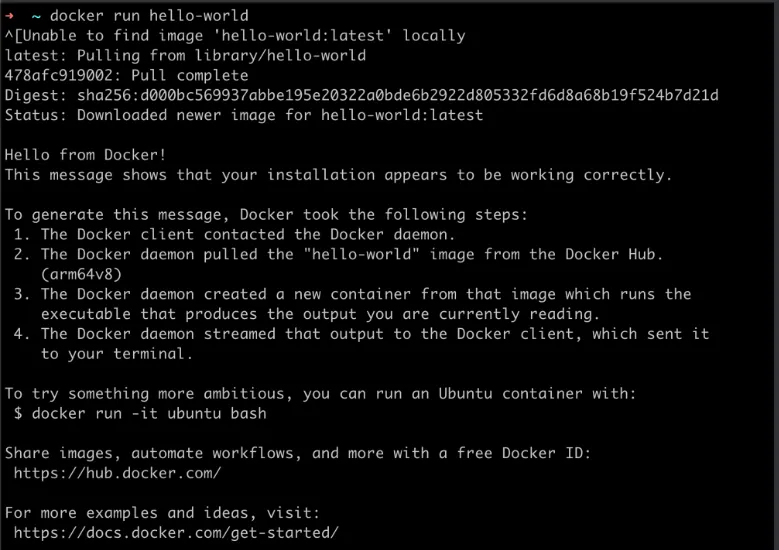Click step 3 about creating a new container
Viewport: 779px width, 550px height.
(365, 294)
